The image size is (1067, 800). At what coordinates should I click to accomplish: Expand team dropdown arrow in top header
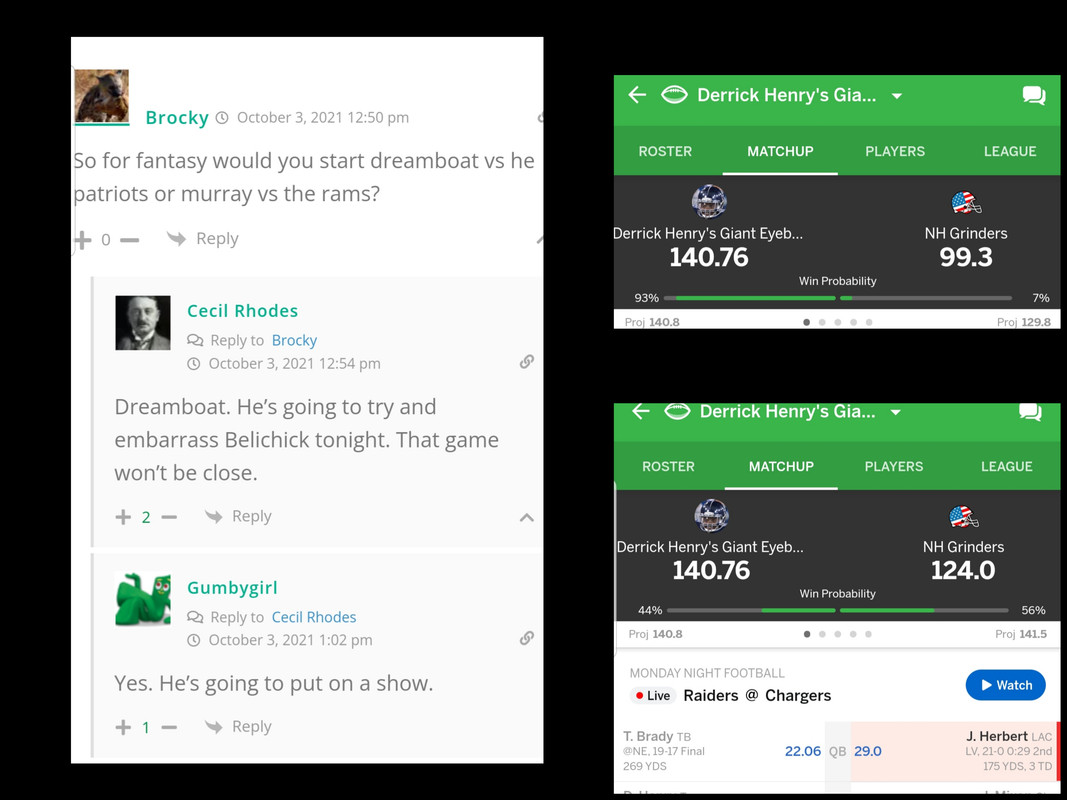coord(897,96)
